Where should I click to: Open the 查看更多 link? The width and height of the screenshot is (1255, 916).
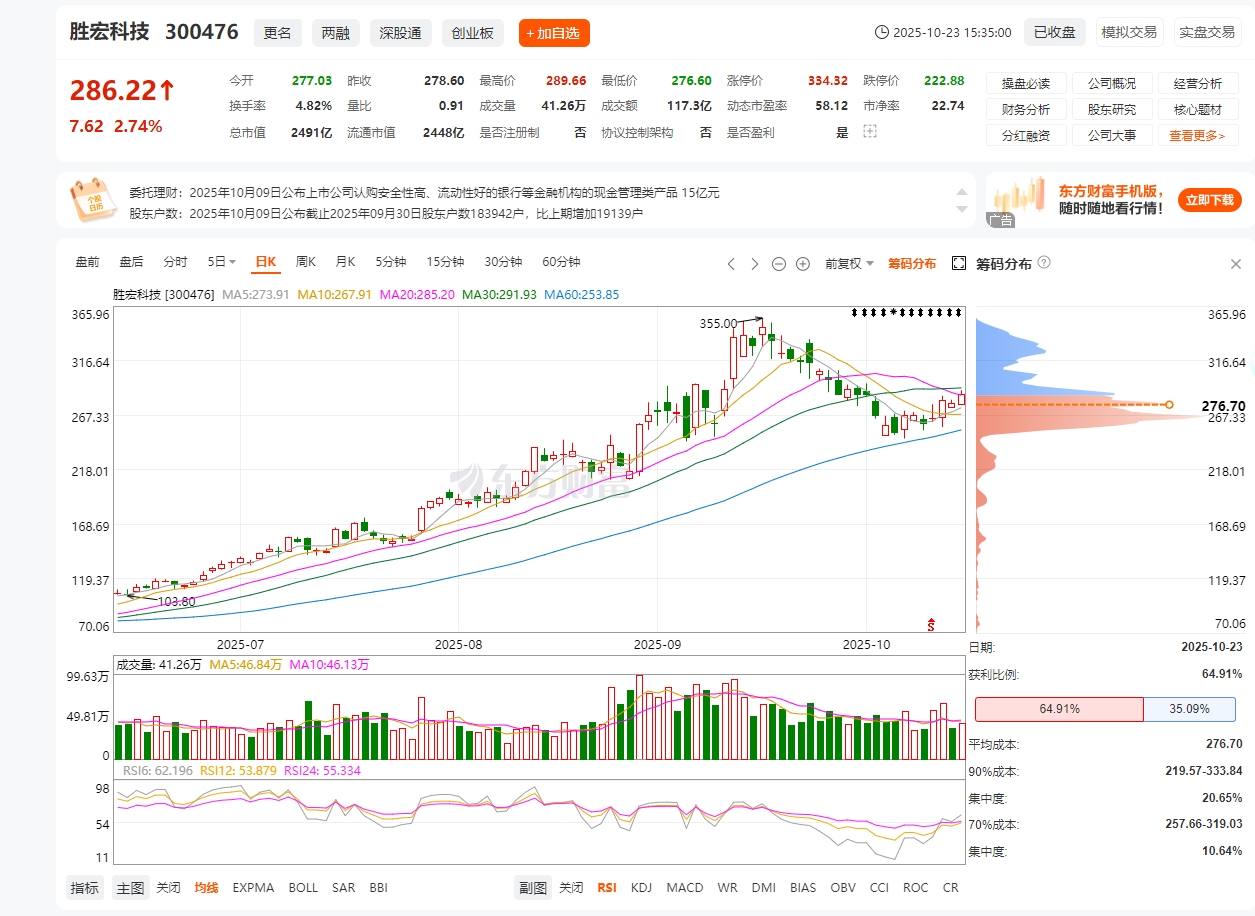pyautogui.click(x=1196, y=136)
